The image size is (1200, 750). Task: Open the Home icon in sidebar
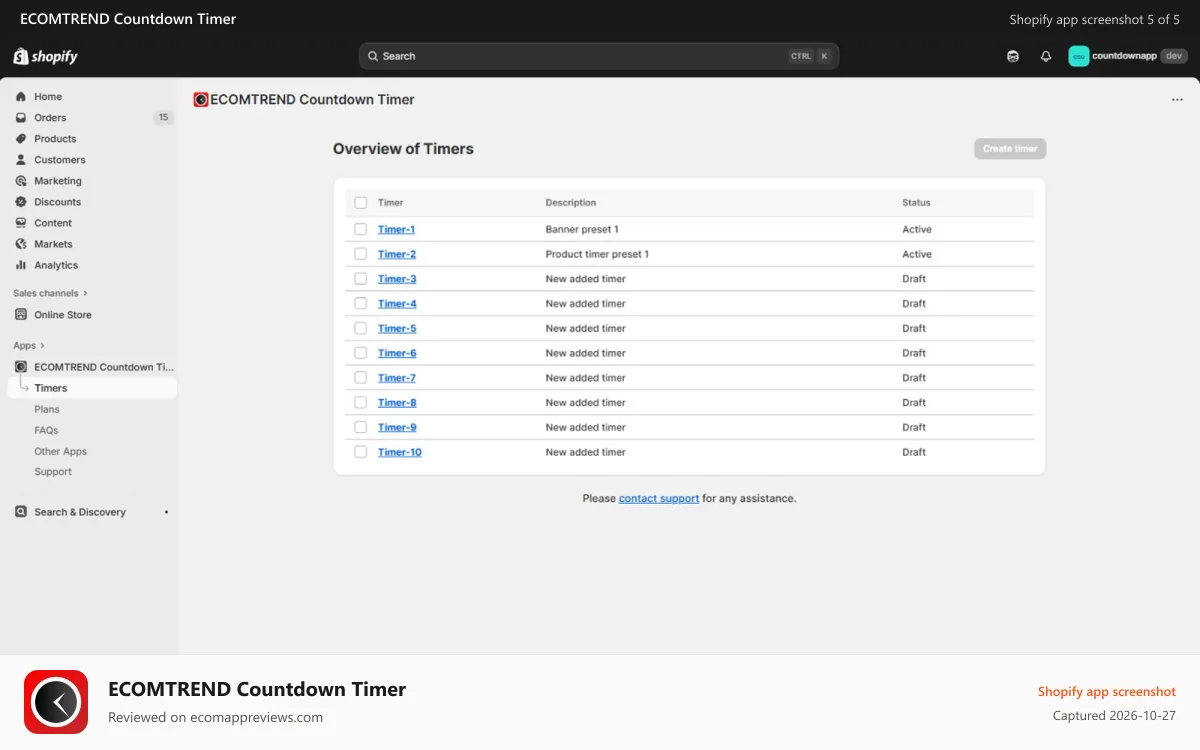[x=21, y=97]
